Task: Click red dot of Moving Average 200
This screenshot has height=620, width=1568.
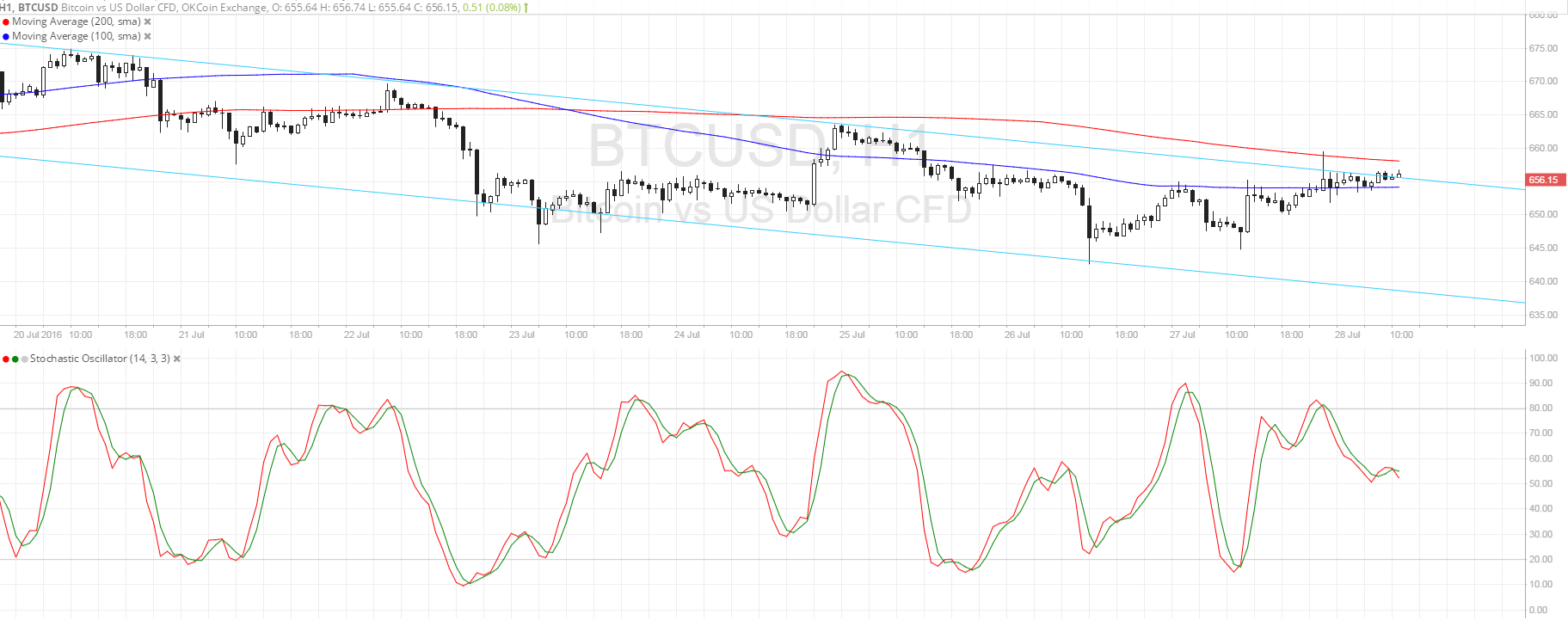Action: pos(6,22)
